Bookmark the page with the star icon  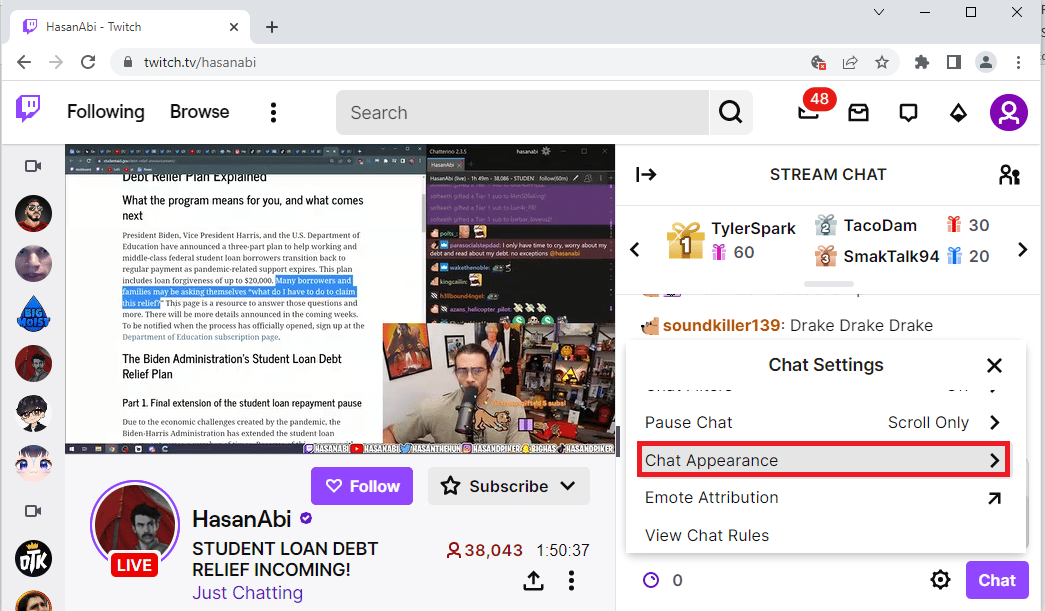[882, 62]
